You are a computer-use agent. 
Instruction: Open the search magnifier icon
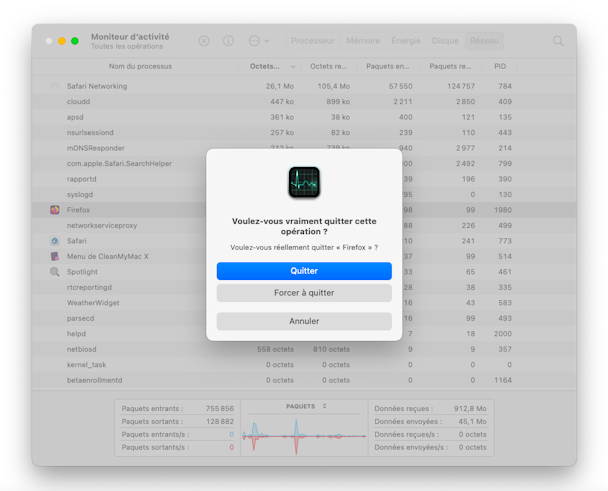pos(558,41)
